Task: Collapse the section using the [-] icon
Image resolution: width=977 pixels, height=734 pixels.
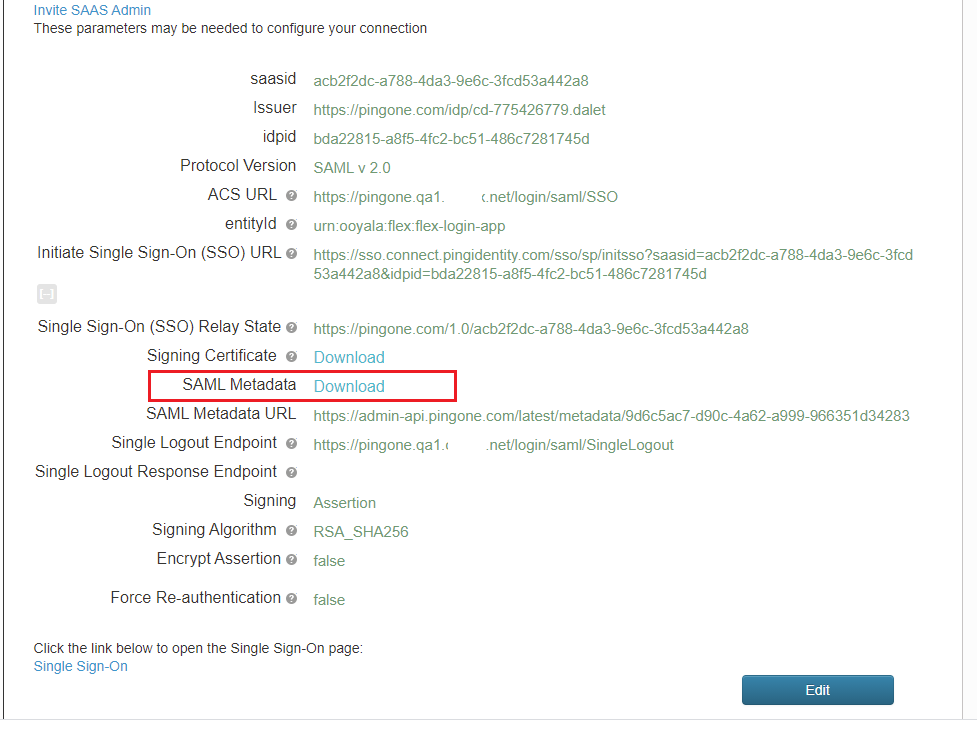Action: (45, 292)
